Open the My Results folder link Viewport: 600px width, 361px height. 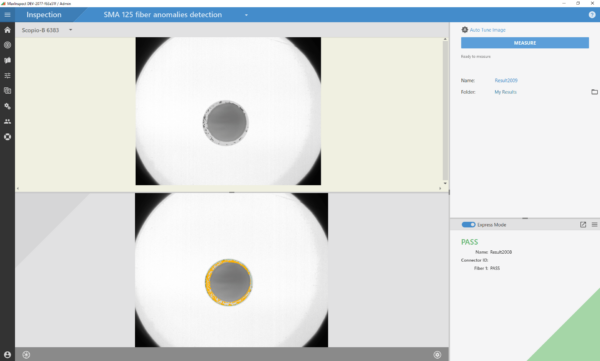tap(505, 92)
